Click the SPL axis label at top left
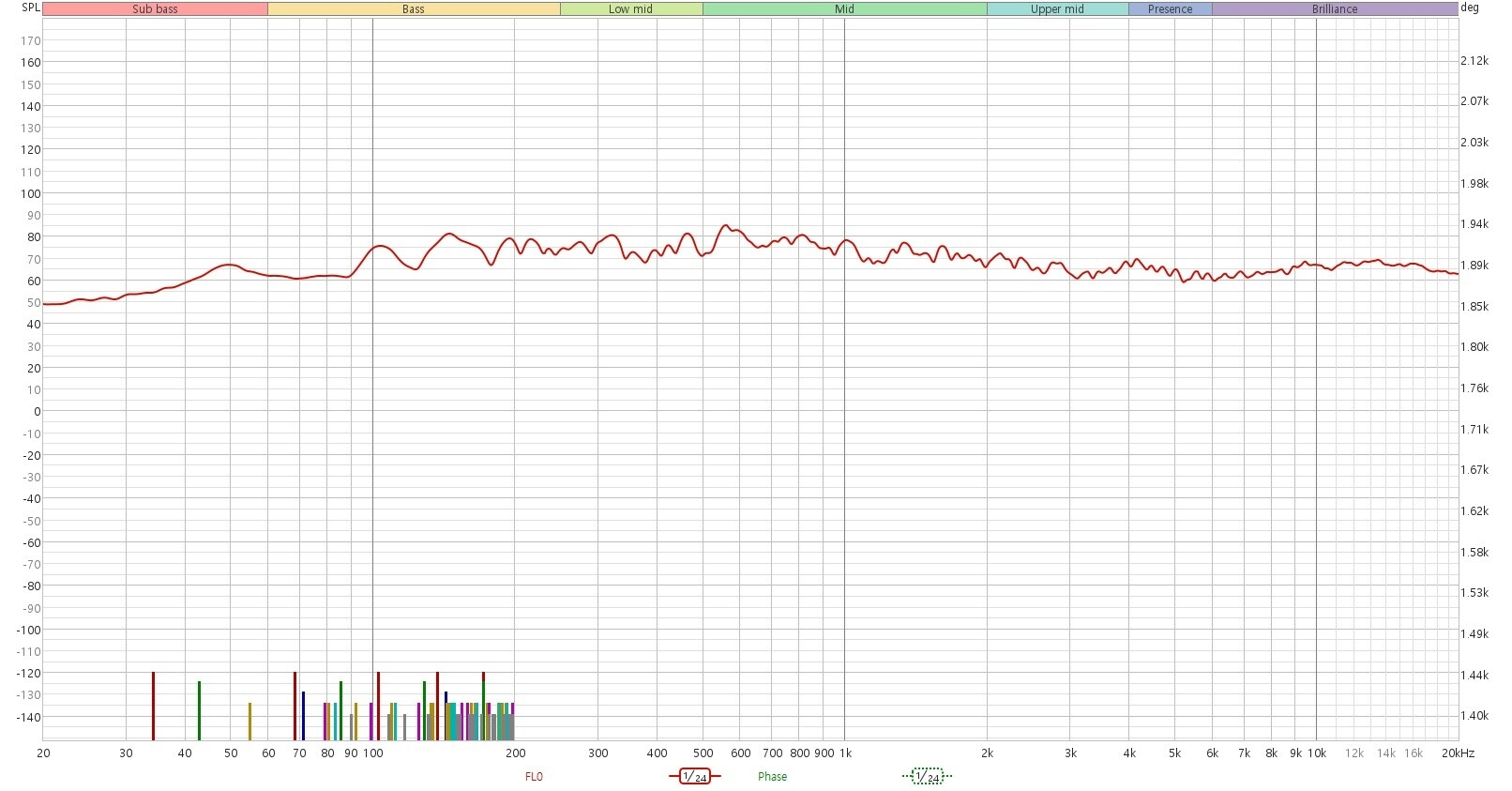Viewport: 1512px width, 791px height. click(30, 8)
